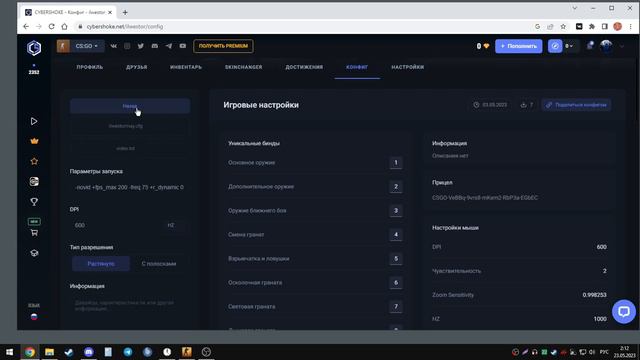640x360 pixels.
Task: Switch to the КОНФИГ tab
Action: pyautogui.click(x=357, y=67)
